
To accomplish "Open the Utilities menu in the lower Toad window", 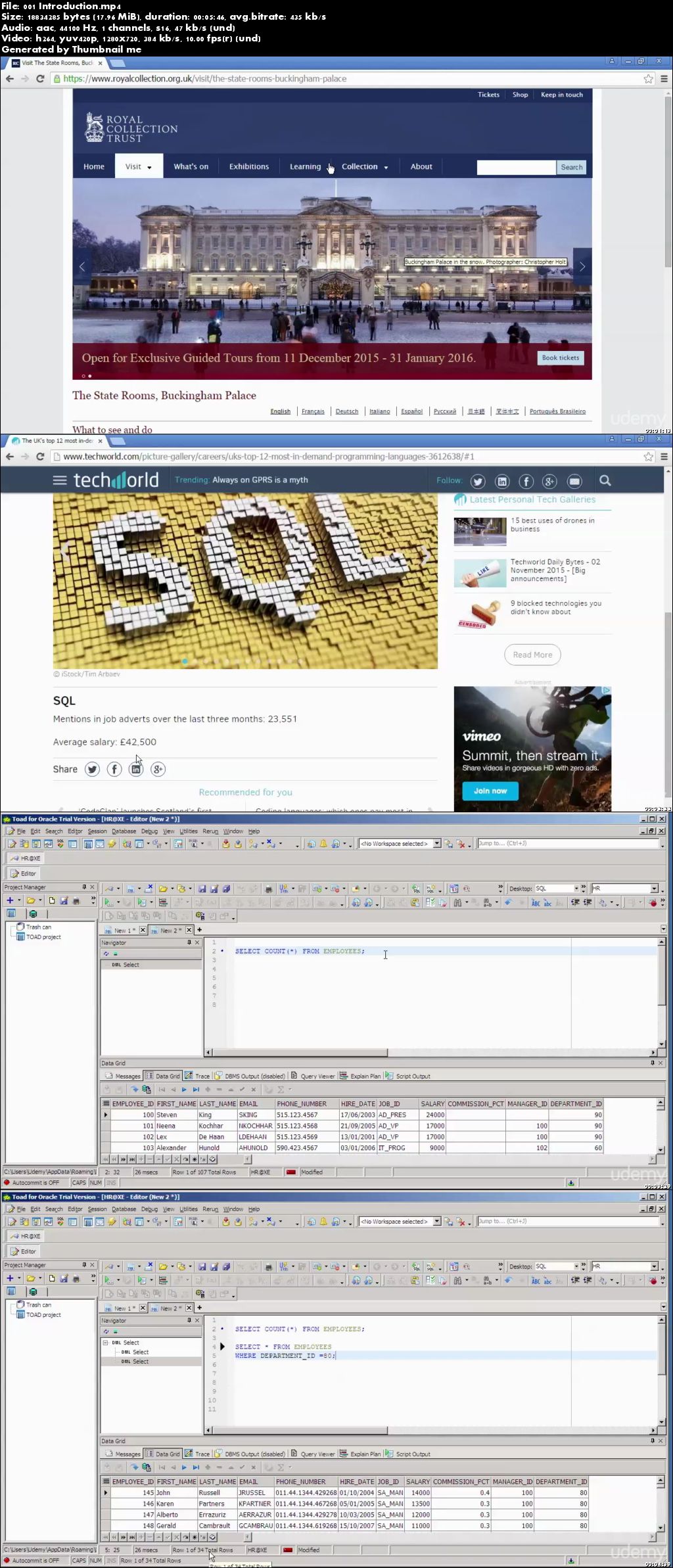I will (x=189, y=1209).
